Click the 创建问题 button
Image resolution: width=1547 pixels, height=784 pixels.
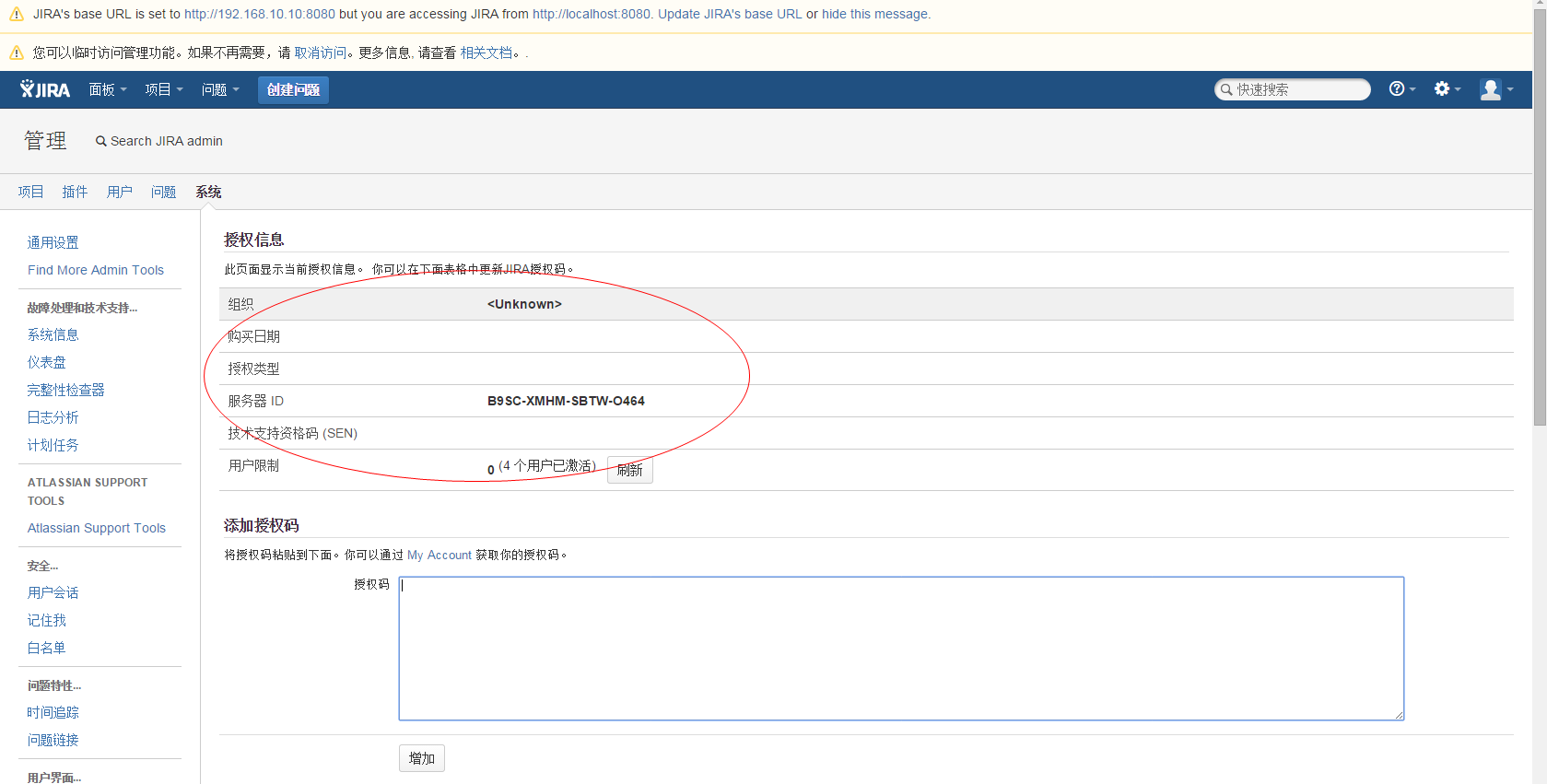point(293,89)
